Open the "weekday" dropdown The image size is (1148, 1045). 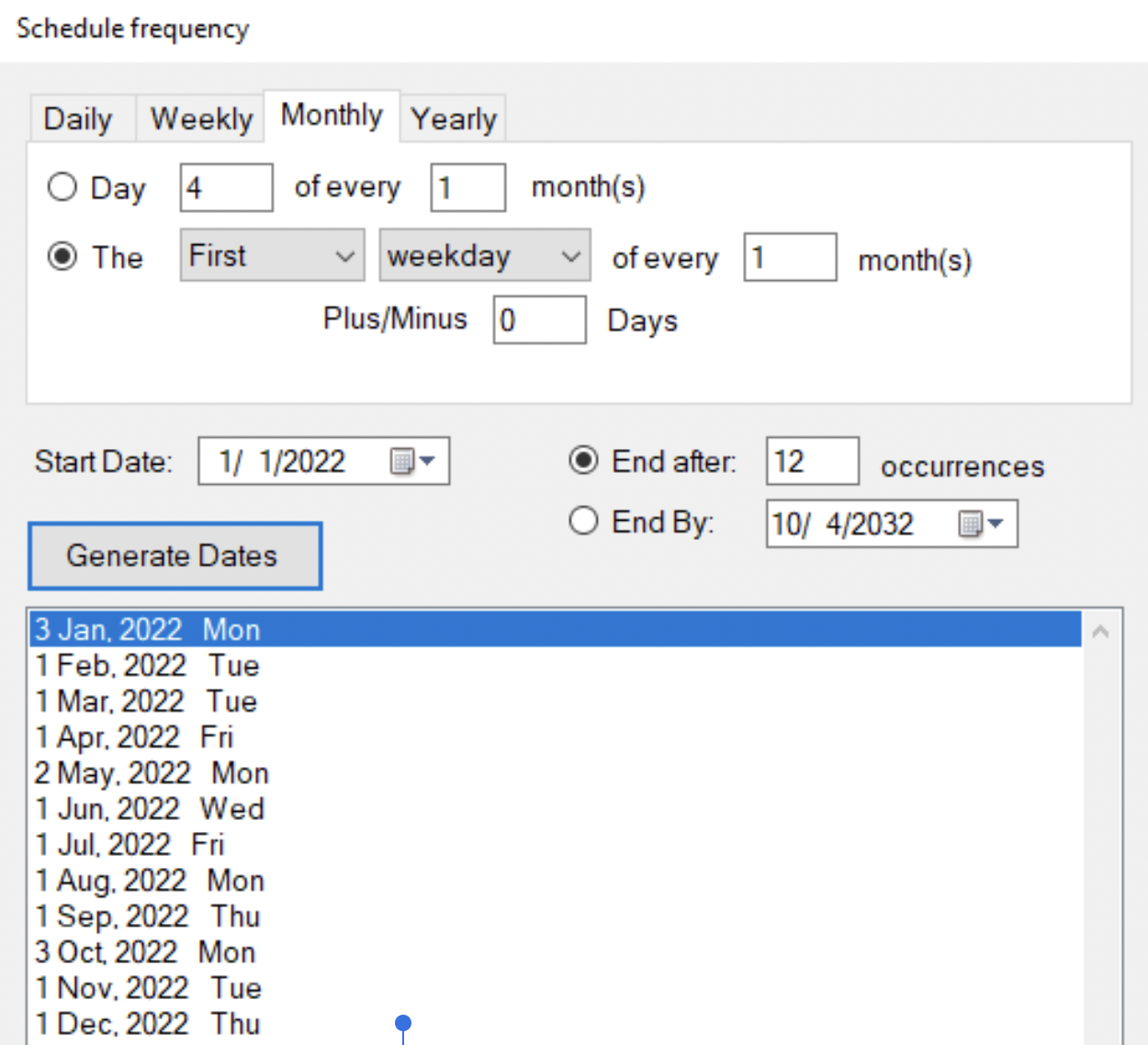pos(485,255)
